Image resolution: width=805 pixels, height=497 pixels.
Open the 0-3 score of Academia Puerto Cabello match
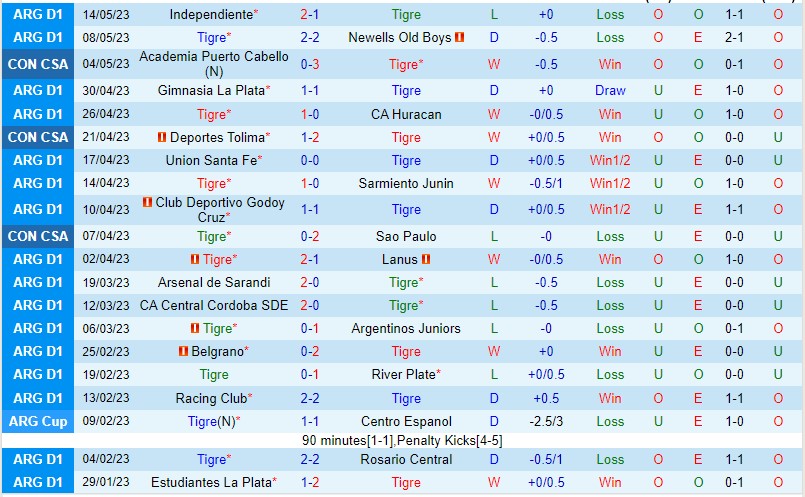tap(309, 64)
